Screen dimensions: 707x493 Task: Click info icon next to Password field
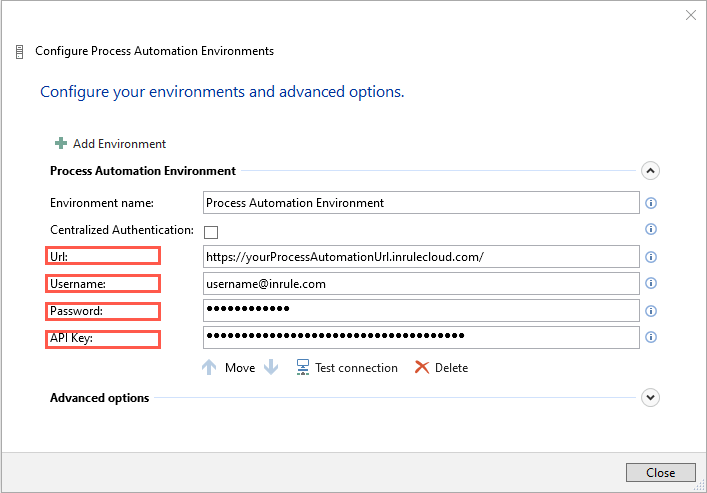[x=651, y=311]
